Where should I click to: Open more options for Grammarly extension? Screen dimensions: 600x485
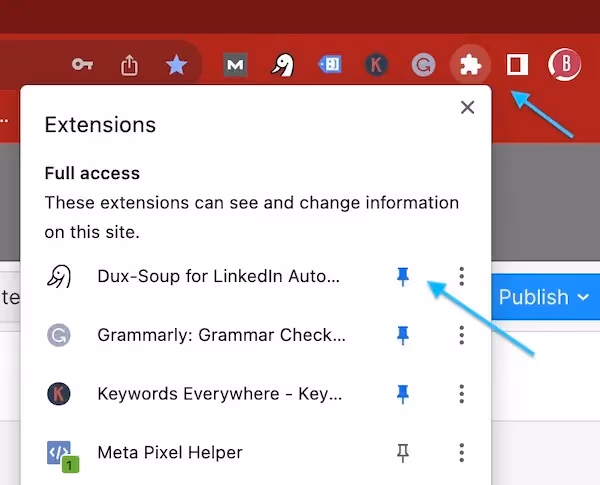tap(462, 335)
